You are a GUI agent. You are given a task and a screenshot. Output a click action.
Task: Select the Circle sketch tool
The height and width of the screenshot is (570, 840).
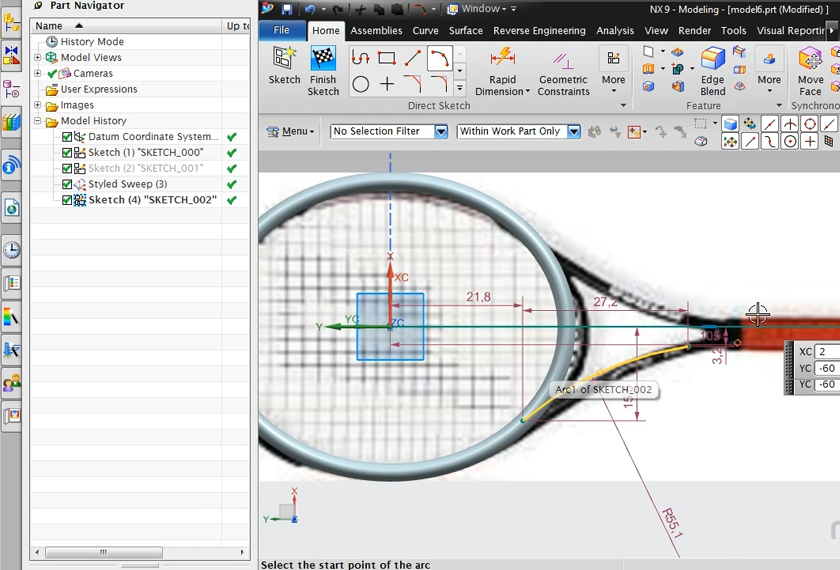[361, 85]
